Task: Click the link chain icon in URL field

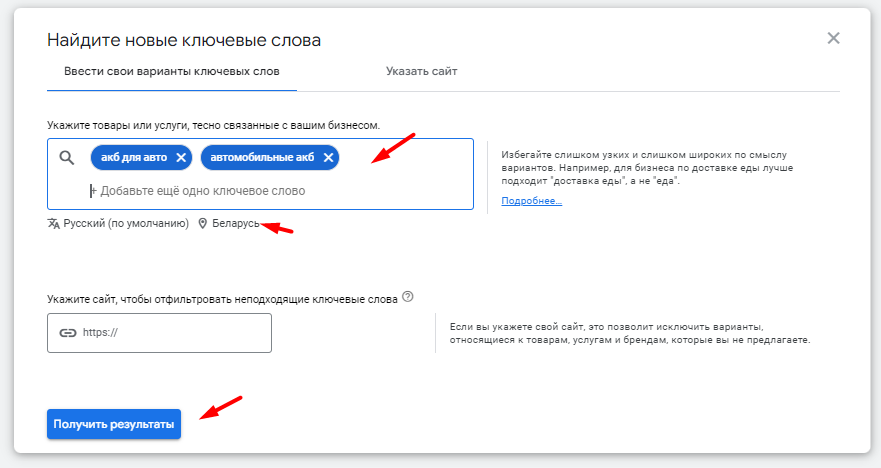Action: (x=67, y=333)
